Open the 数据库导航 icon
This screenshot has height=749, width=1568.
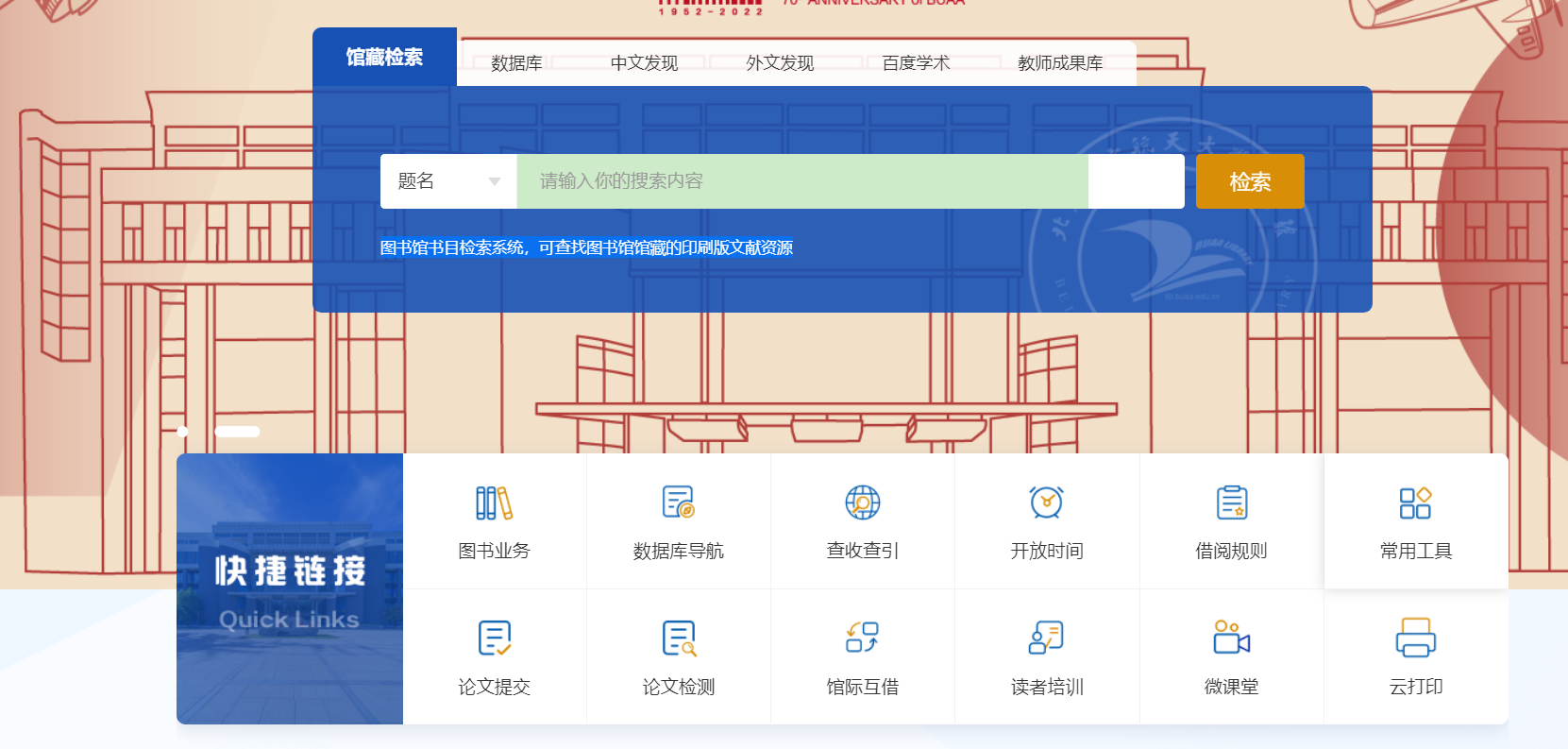[x=678, y=503]
